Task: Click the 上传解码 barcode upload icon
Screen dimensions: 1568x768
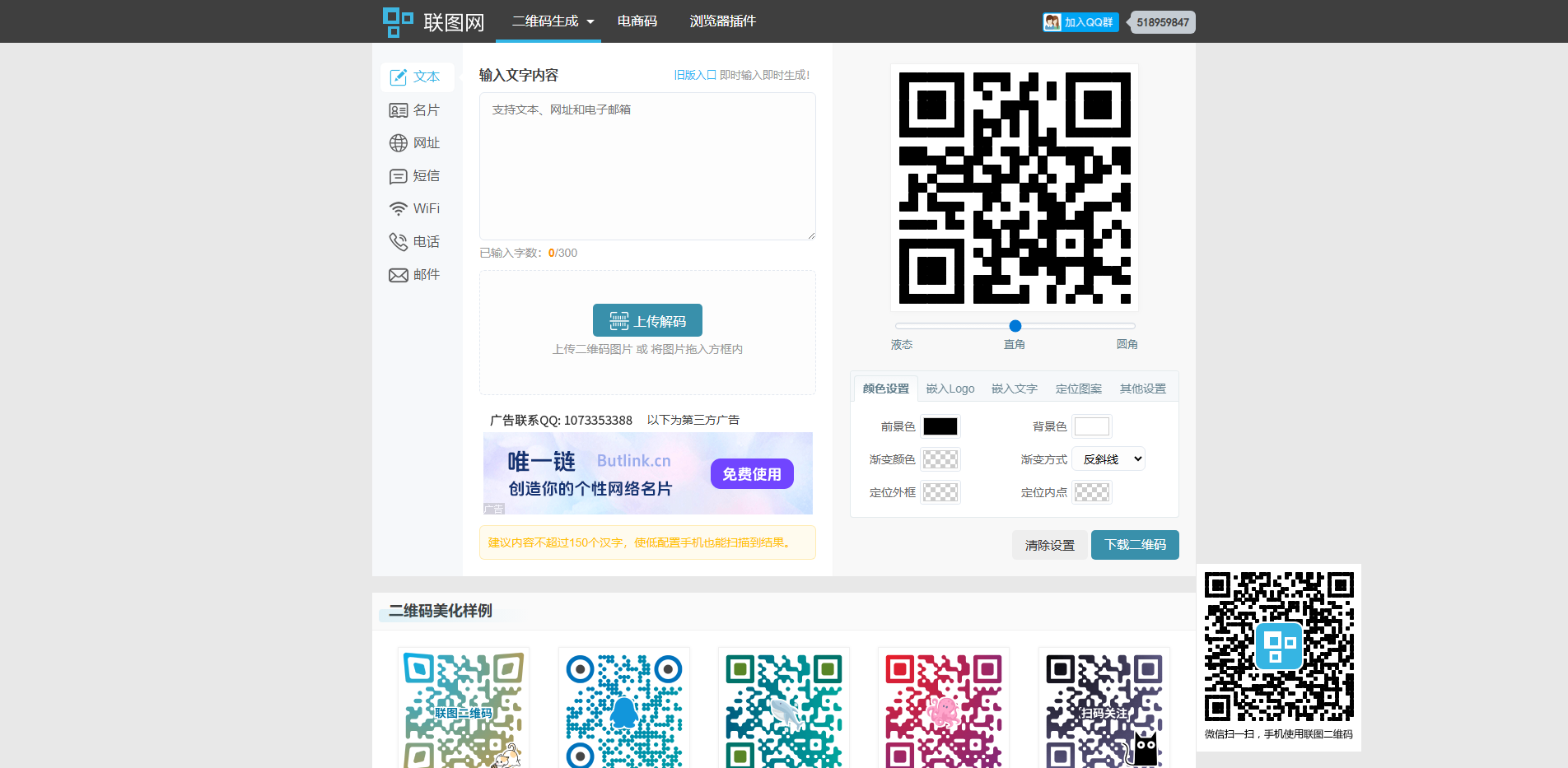Action: pyautogui.click(x=619, y=320)
